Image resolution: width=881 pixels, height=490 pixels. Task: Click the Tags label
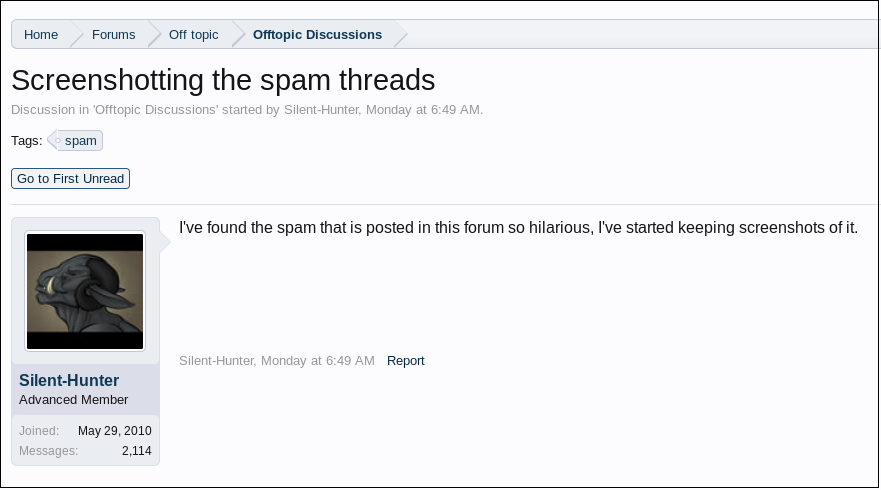pyautogui.click(x=27, y=140)
